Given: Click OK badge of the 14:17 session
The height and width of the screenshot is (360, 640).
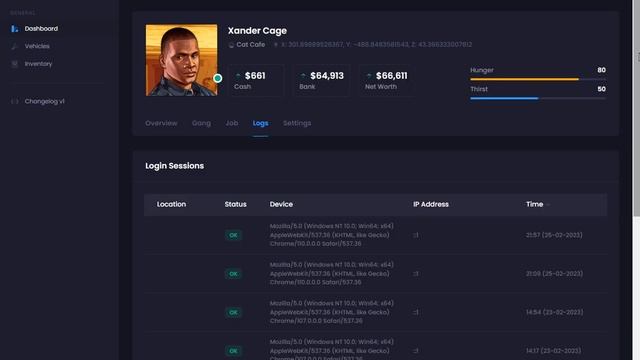Looking at the screenshot, I should click(x=233, y=351).
